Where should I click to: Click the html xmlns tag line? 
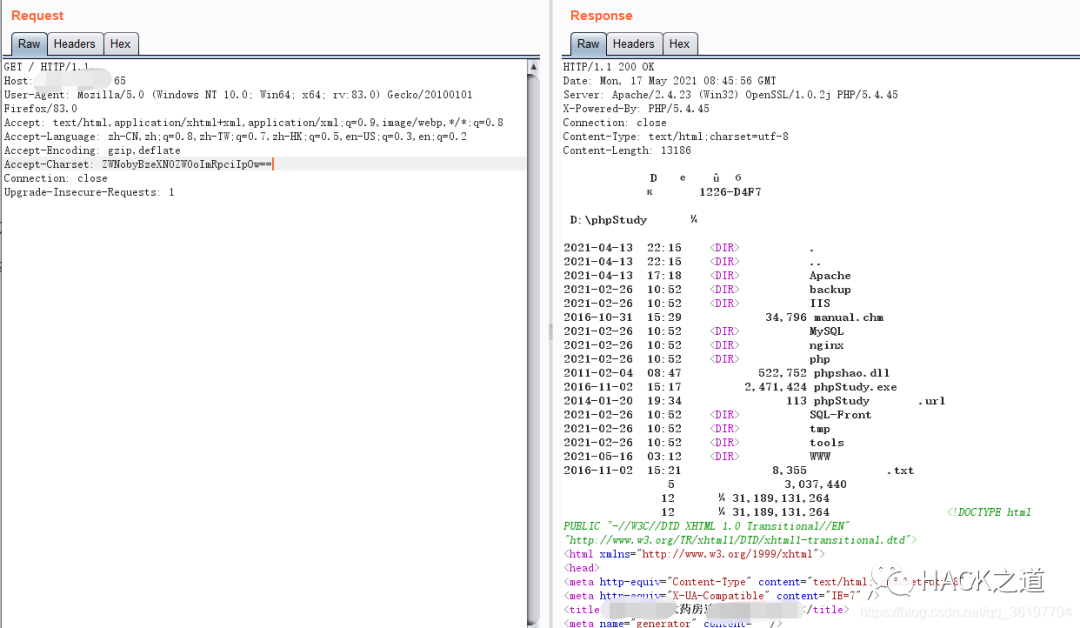(694, 554)
